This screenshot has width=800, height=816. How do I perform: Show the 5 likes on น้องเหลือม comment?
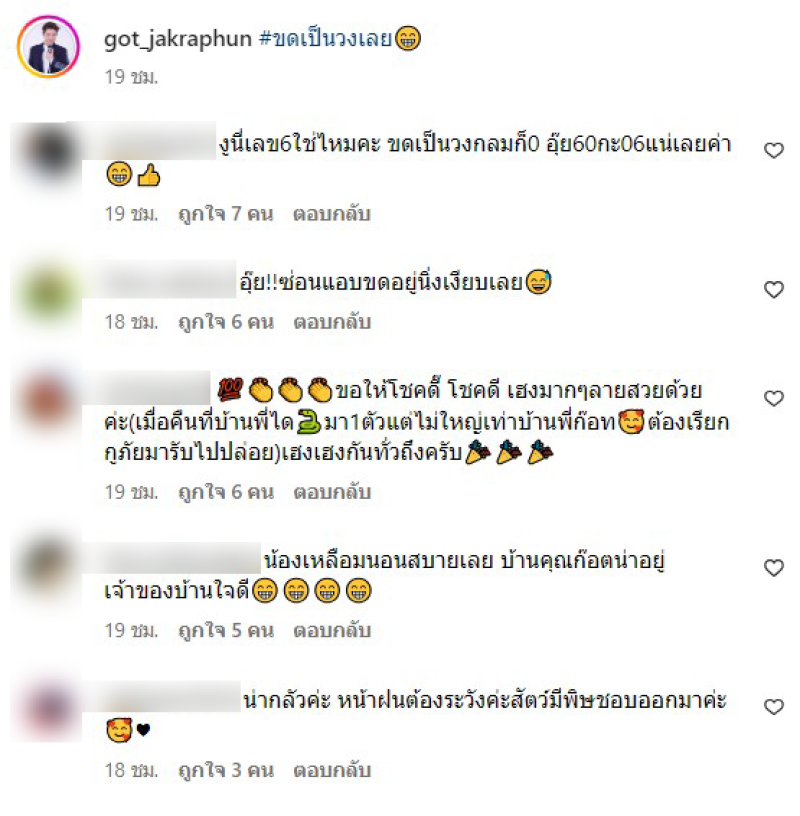pos(225,630)
